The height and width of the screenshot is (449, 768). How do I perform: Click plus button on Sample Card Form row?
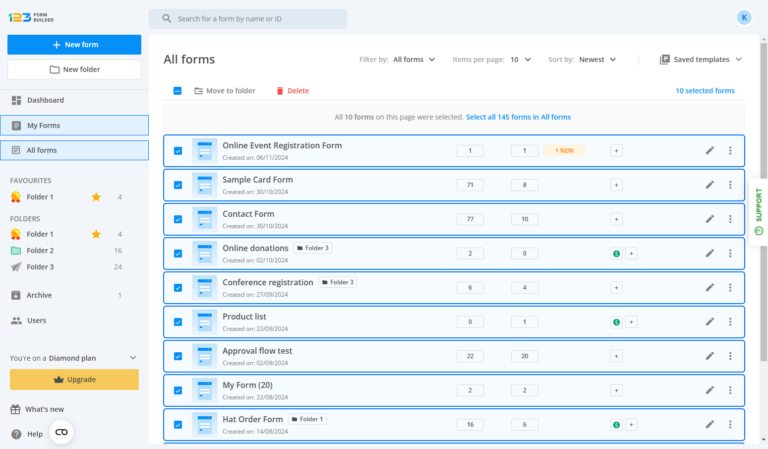tap(616, 185)
